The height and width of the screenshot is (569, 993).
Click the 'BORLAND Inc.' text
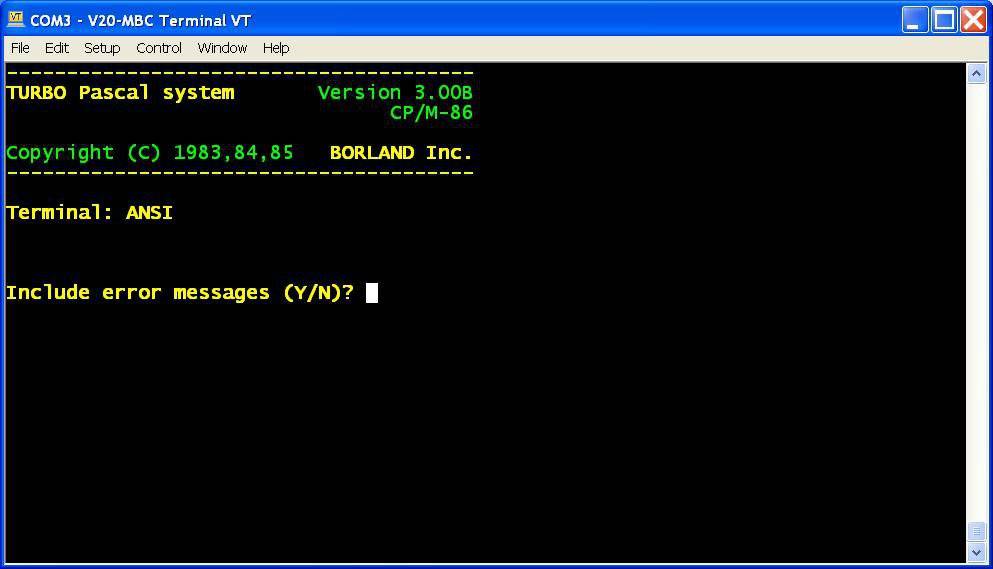click(401, 153)
